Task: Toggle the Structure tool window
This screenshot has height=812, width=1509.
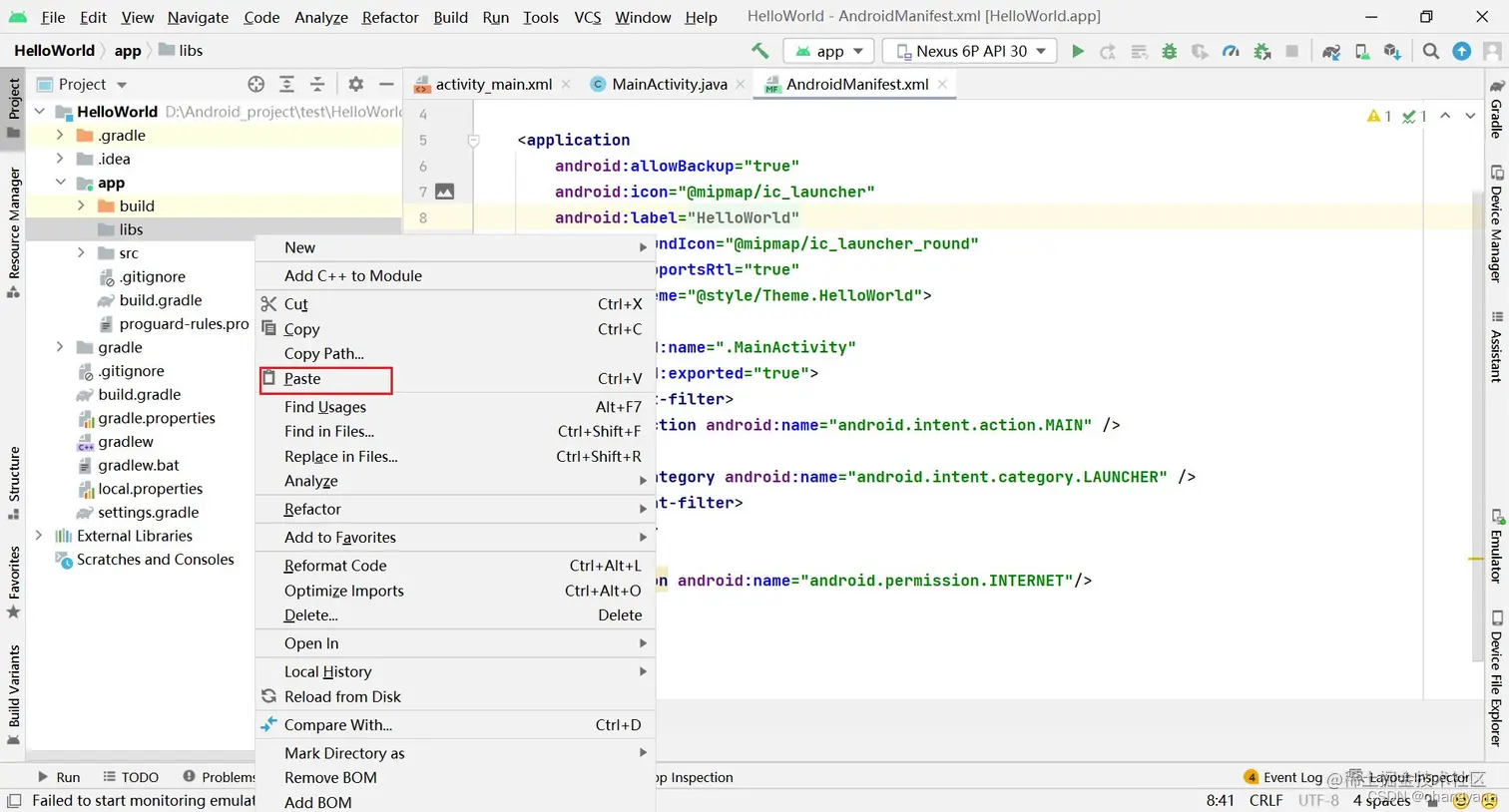Action: tap(14, 484)
